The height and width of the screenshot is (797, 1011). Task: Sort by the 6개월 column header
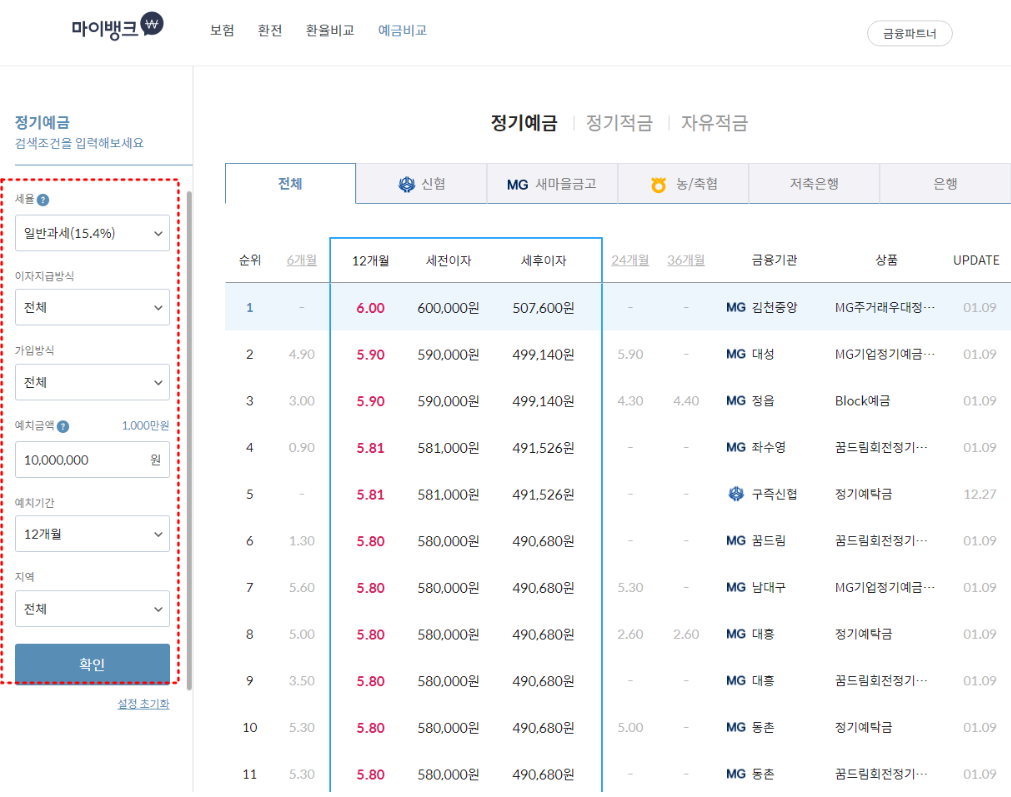coord(302,260)
